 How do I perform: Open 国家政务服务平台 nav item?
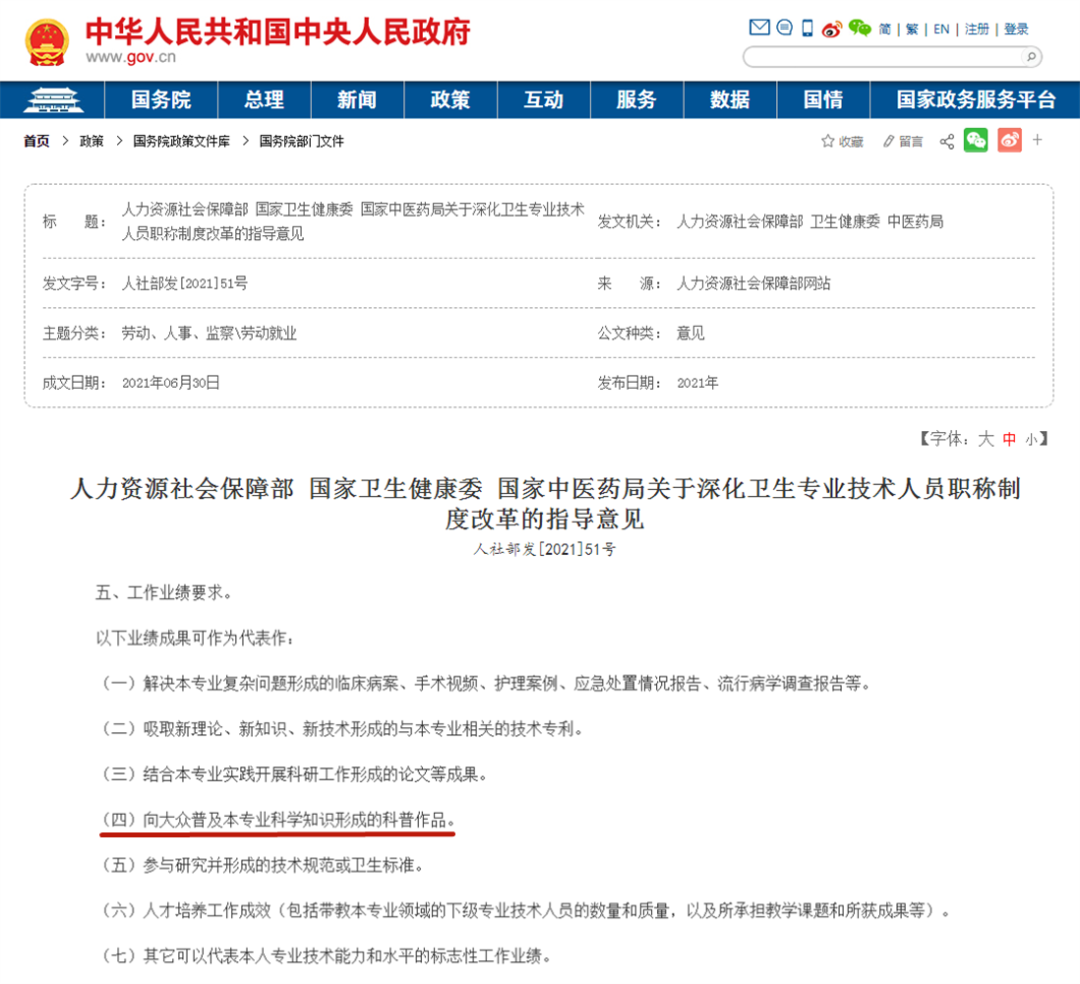pyautogui.click(x=975, y=100)
